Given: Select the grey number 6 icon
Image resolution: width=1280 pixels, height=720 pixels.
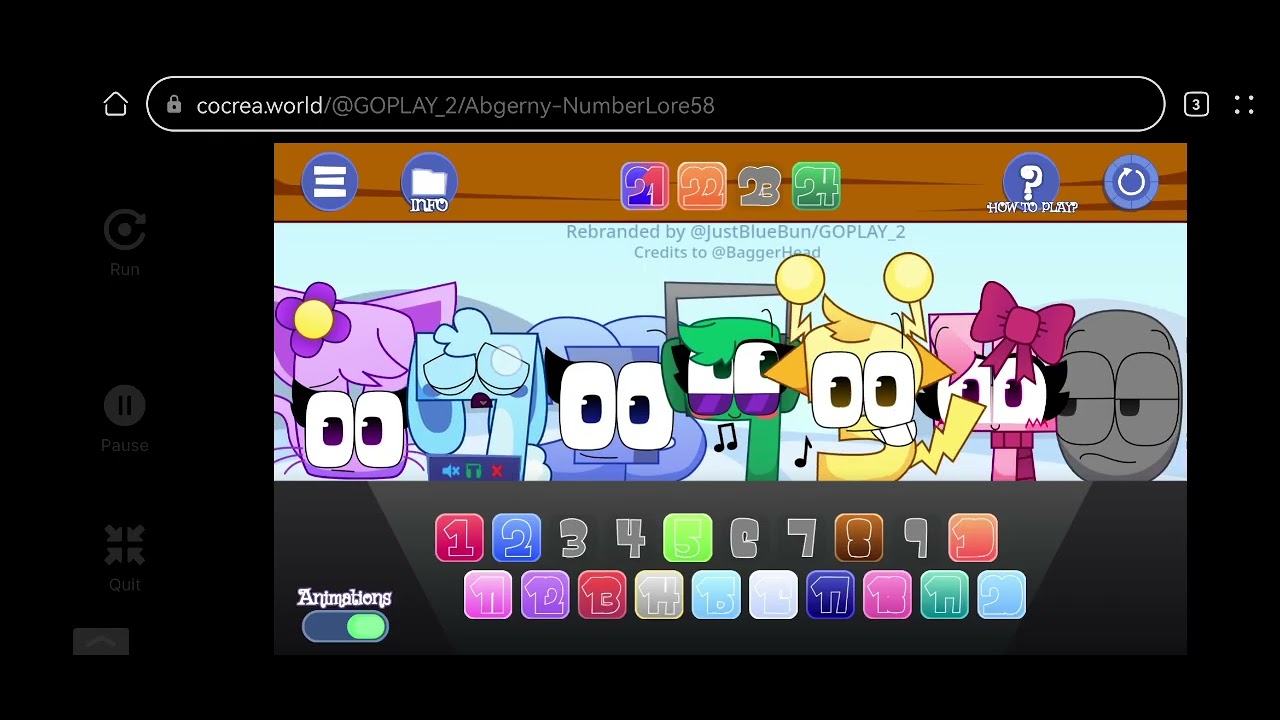Looking at the screenshot, I should coord(745,538).
